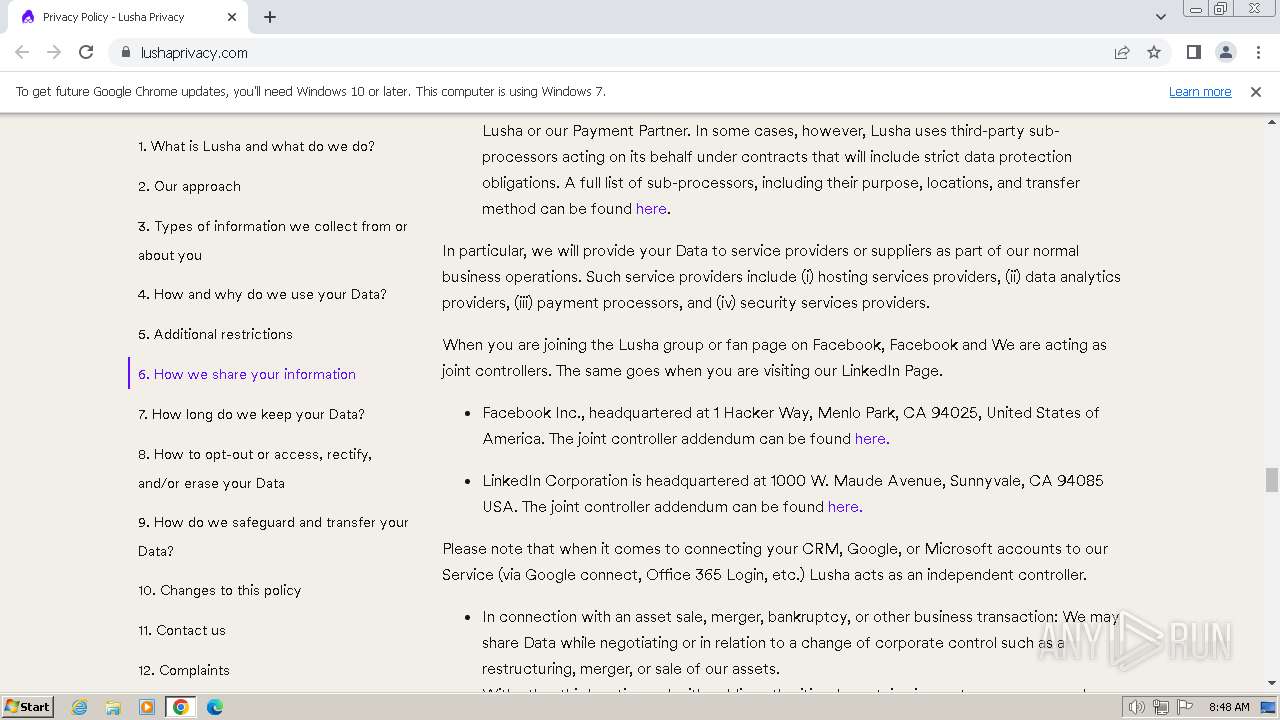Open File Explorer from the taskbar
The width and height of the screenshot is (1280, 720).
[x=113, y=707]
